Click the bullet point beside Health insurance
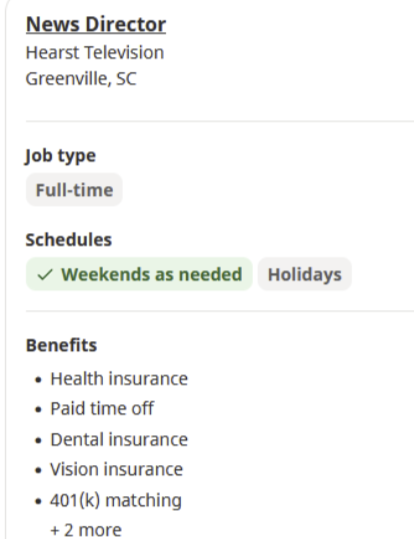Image resolution: width=414 pixels, height=539 pixels. click(x=39, y=380)
